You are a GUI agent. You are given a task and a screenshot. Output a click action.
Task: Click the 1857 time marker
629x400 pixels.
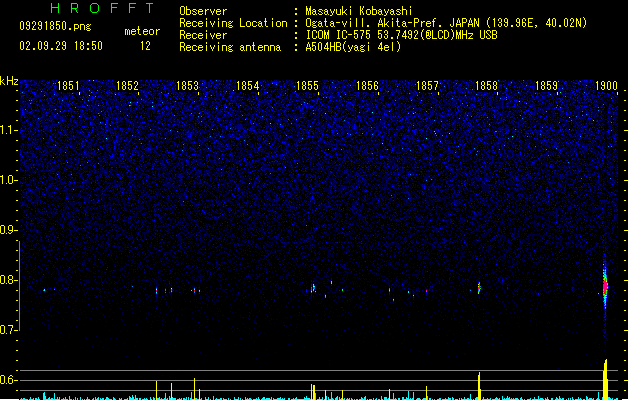click(x=427, y=86)
